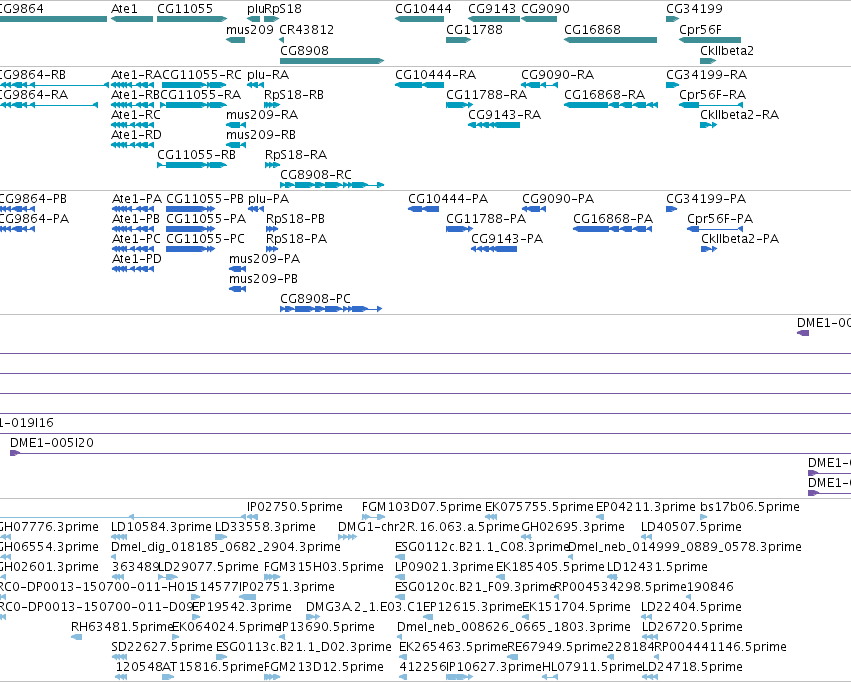851x682 pixels.
Task: Select the CG11788 gene label
Action: pyautogui.click(x=474, y=29)
